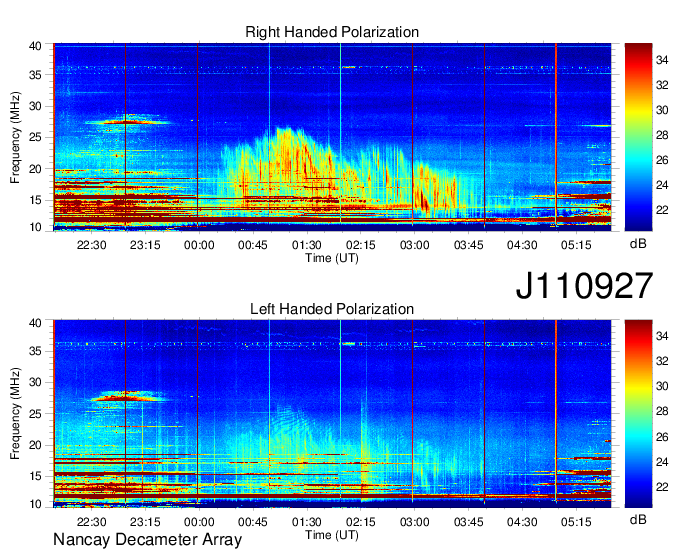Click the "15" frequency tick of Right Handed plot
Screen dimensions: 680x552
point(35,200)
